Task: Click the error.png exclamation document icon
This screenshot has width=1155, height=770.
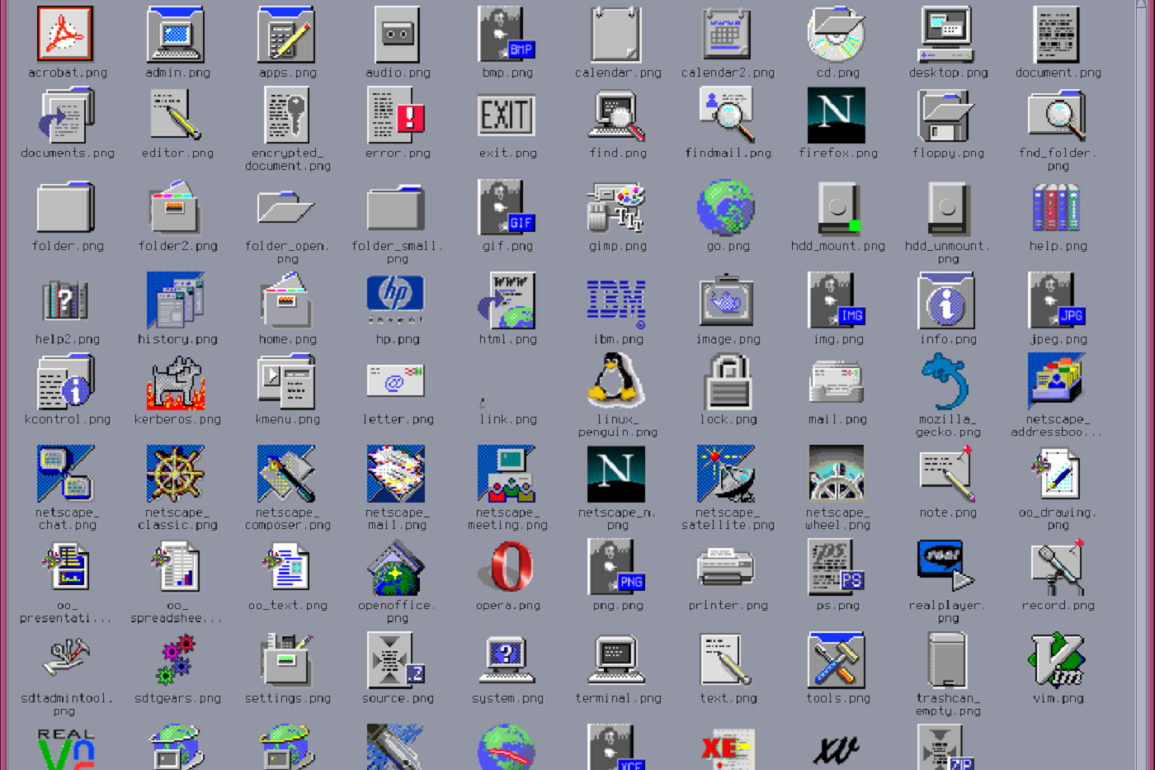Action: (x=396, y=116)
